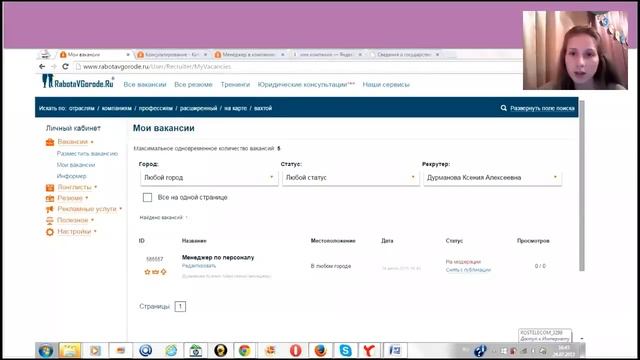640x360 pixels.
Task: Click the star icon under vacancy ID
Action: 147,272
